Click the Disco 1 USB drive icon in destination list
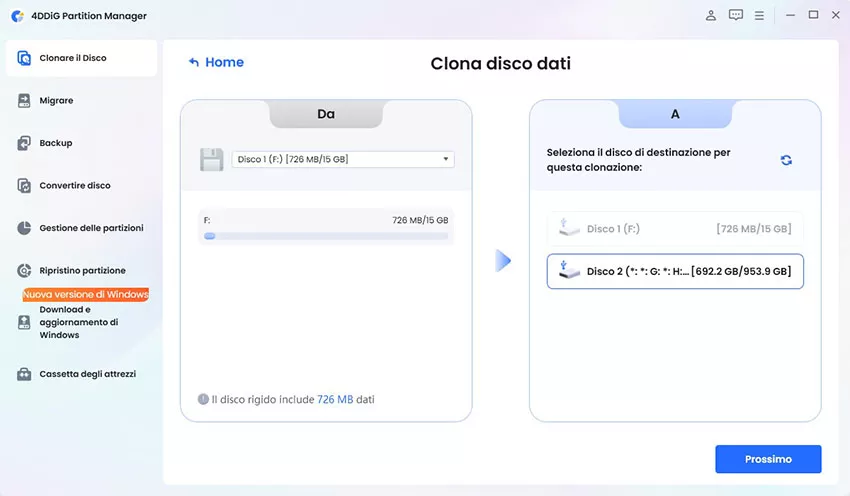This screenshot has height=496, width=850. click(569, 228)
